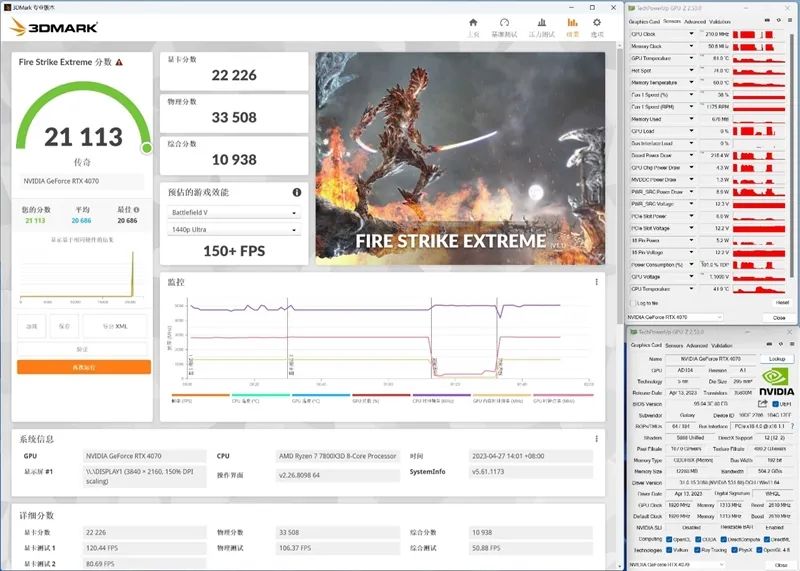
Task: Toggle the Vulkan checkbox
Action: (x=669, y=550)
